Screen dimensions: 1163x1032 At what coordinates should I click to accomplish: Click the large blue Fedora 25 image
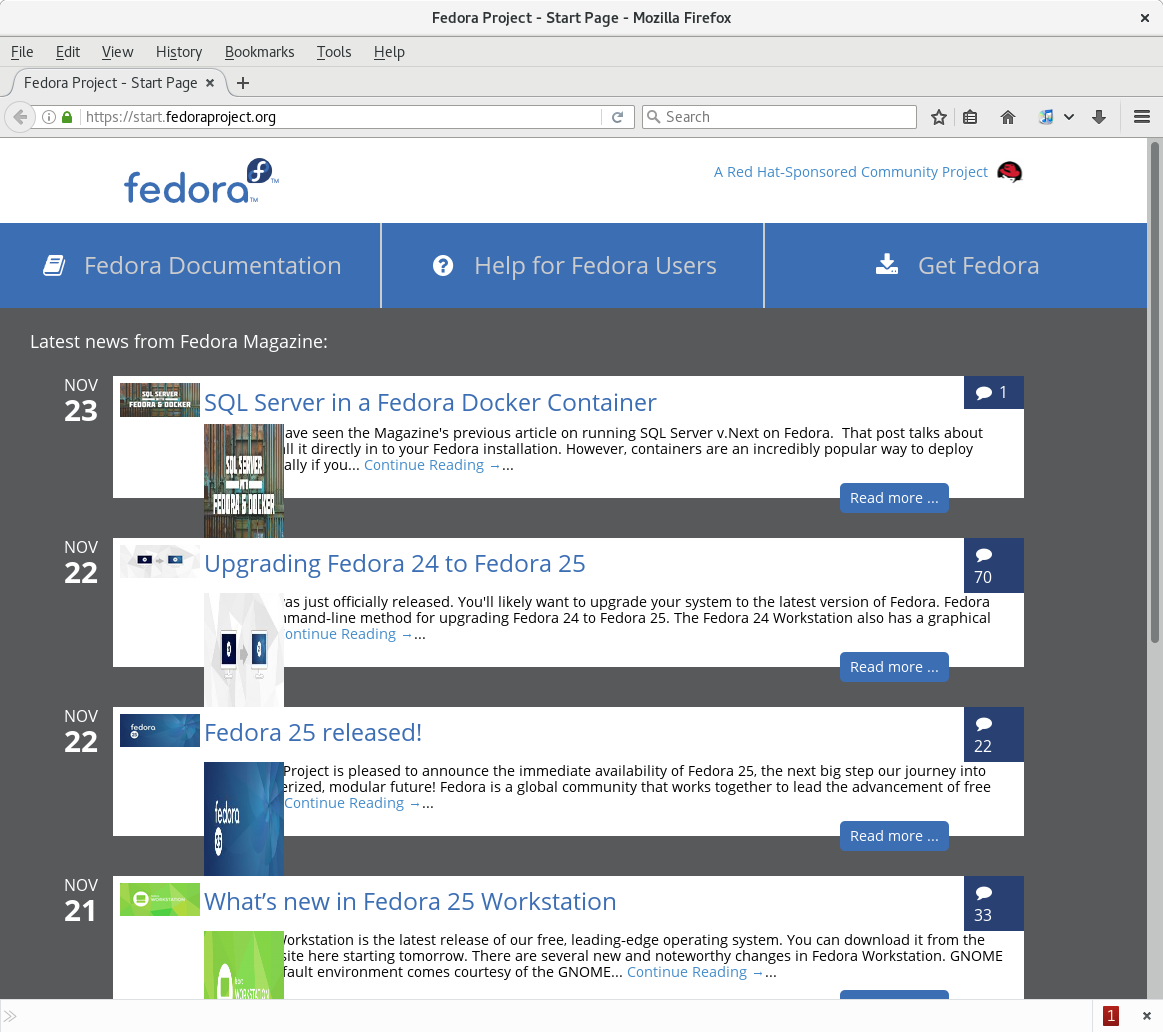pos(244,819)
